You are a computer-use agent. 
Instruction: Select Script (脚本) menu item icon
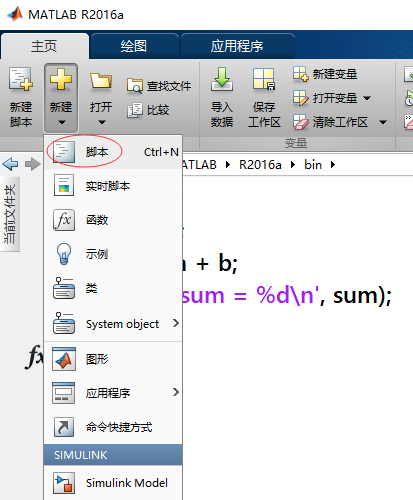click(64, 152)
